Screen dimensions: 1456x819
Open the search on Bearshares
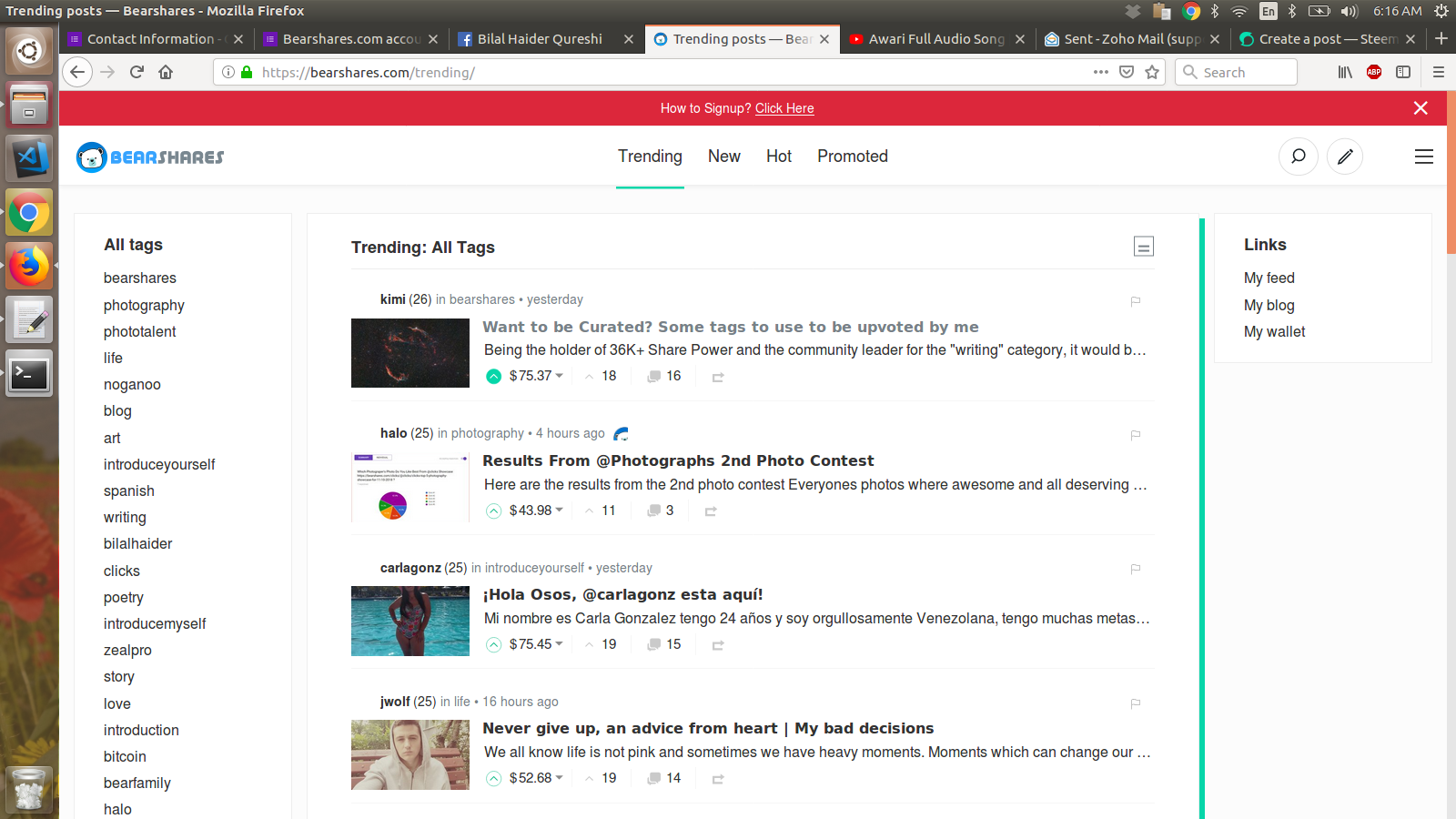pos(1298,157)
